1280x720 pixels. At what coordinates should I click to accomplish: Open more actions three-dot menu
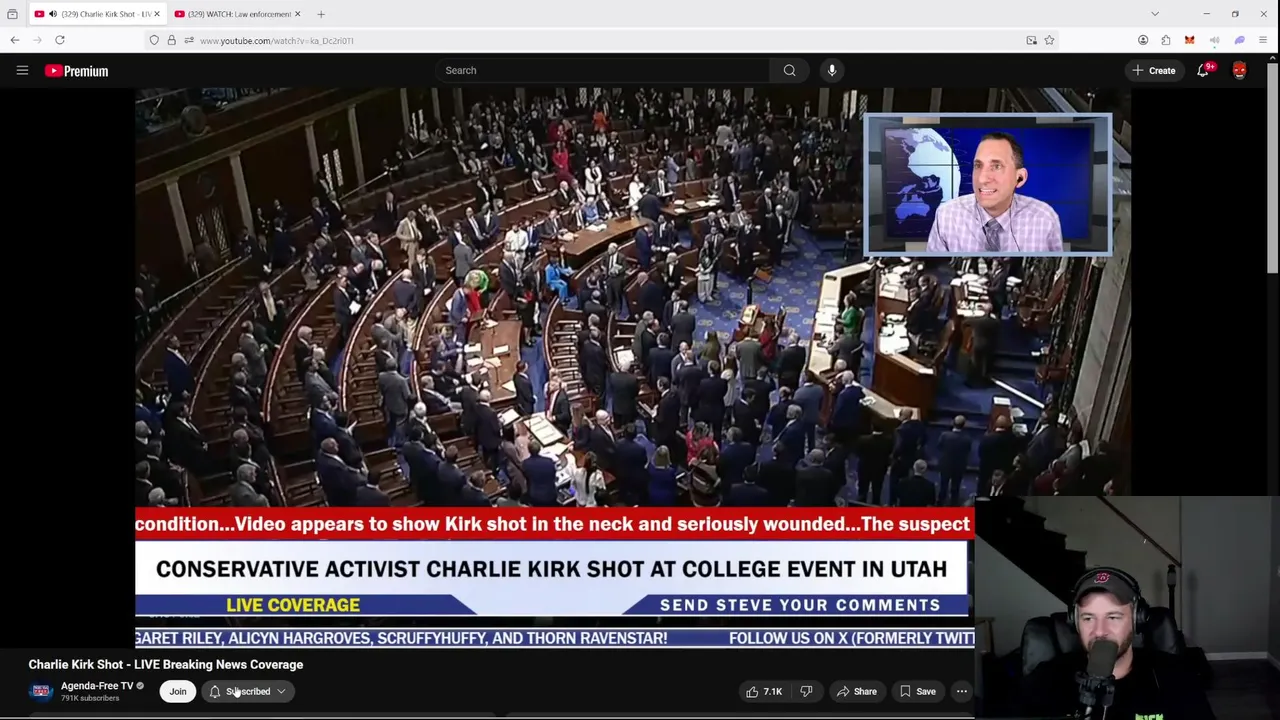(x=962, y=691)
